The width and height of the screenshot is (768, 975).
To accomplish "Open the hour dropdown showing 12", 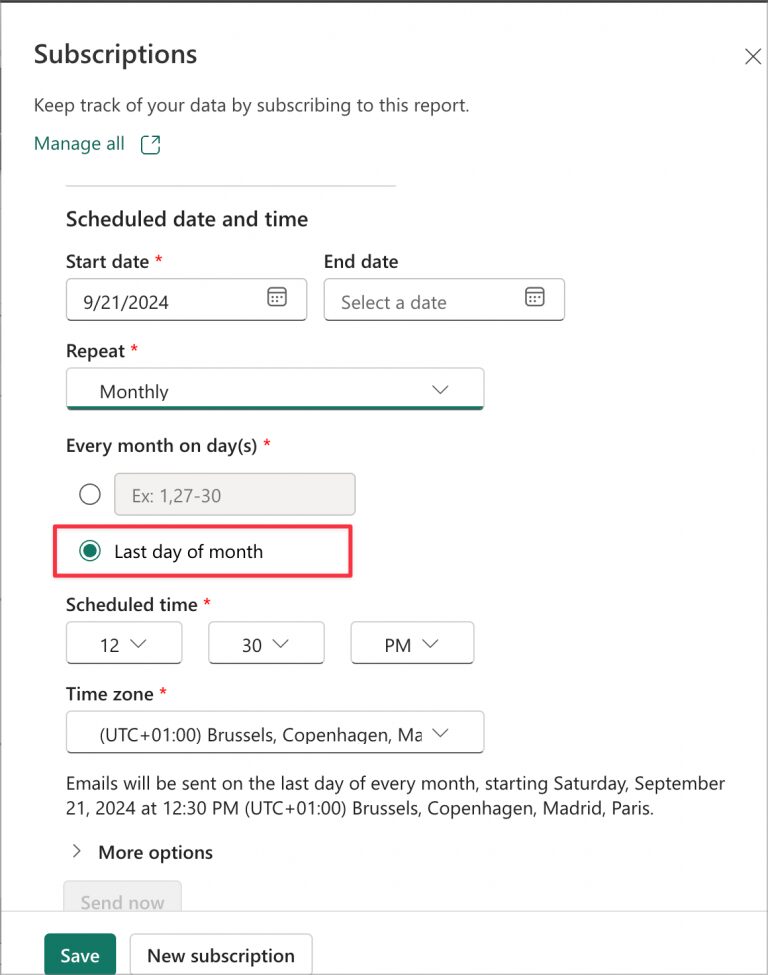I will click(124, 644).
